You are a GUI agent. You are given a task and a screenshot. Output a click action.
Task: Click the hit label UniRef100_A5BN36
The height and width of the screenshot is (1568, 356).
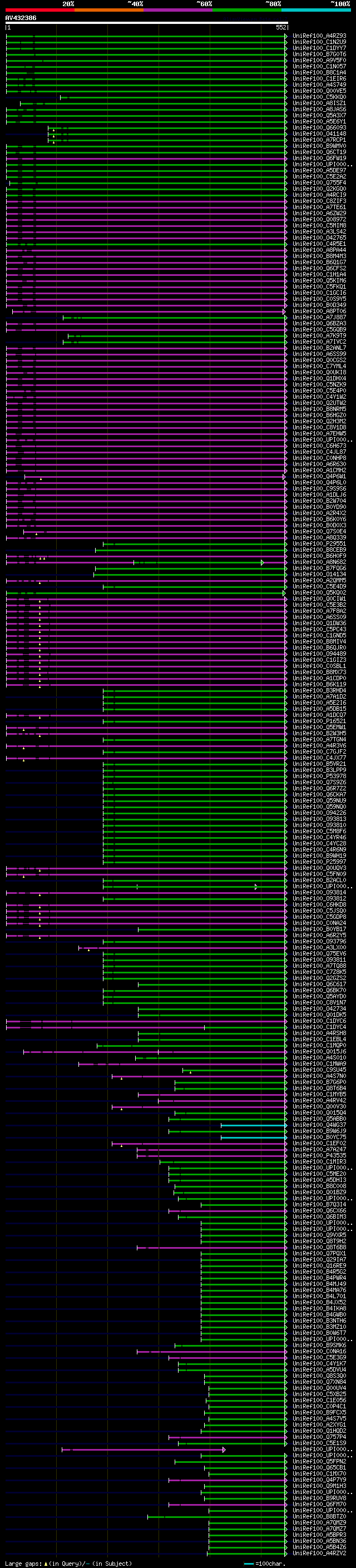click(319, 1541)
